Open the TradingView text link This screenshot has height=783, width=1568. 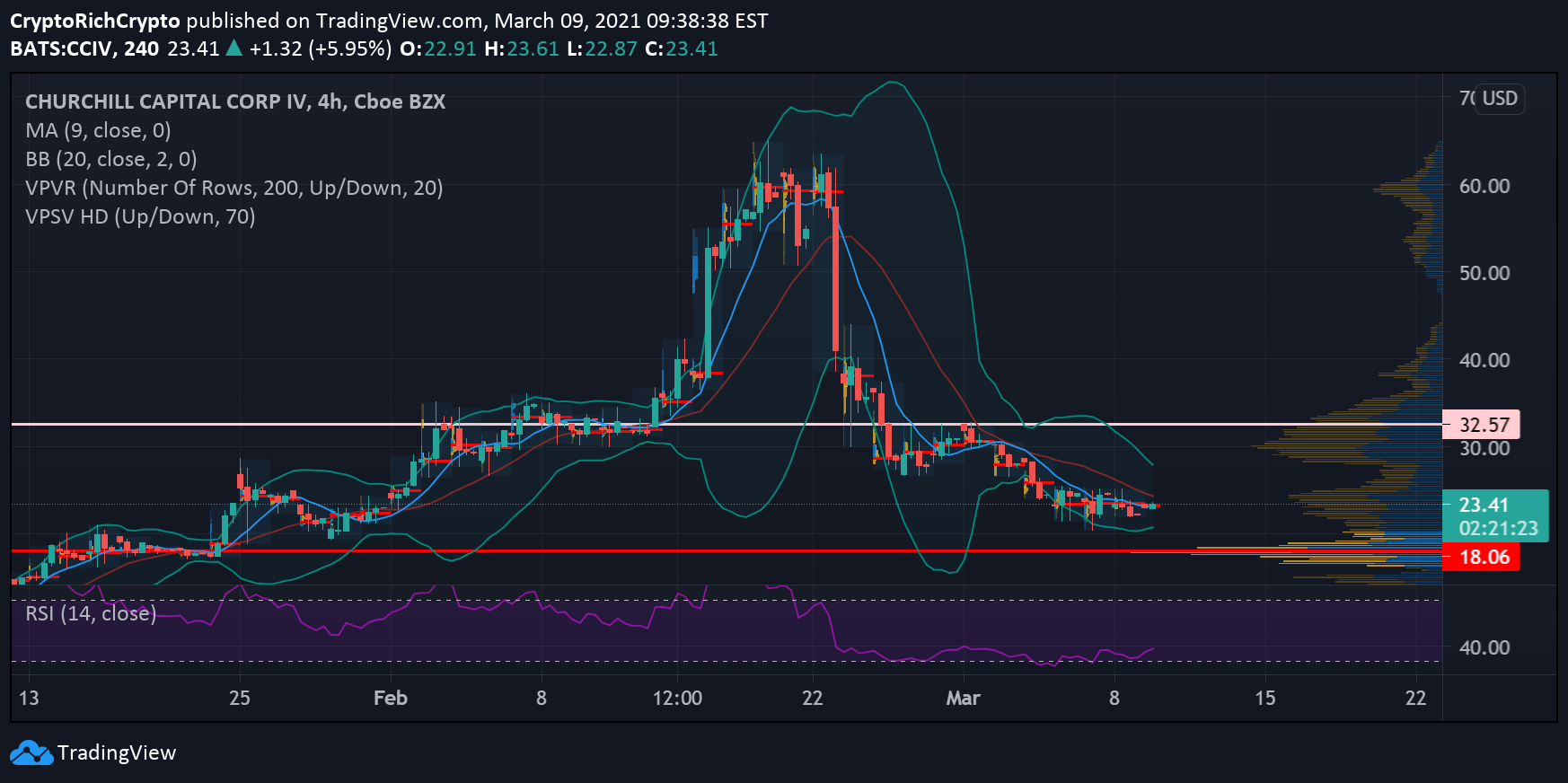[x=117, y=752]
